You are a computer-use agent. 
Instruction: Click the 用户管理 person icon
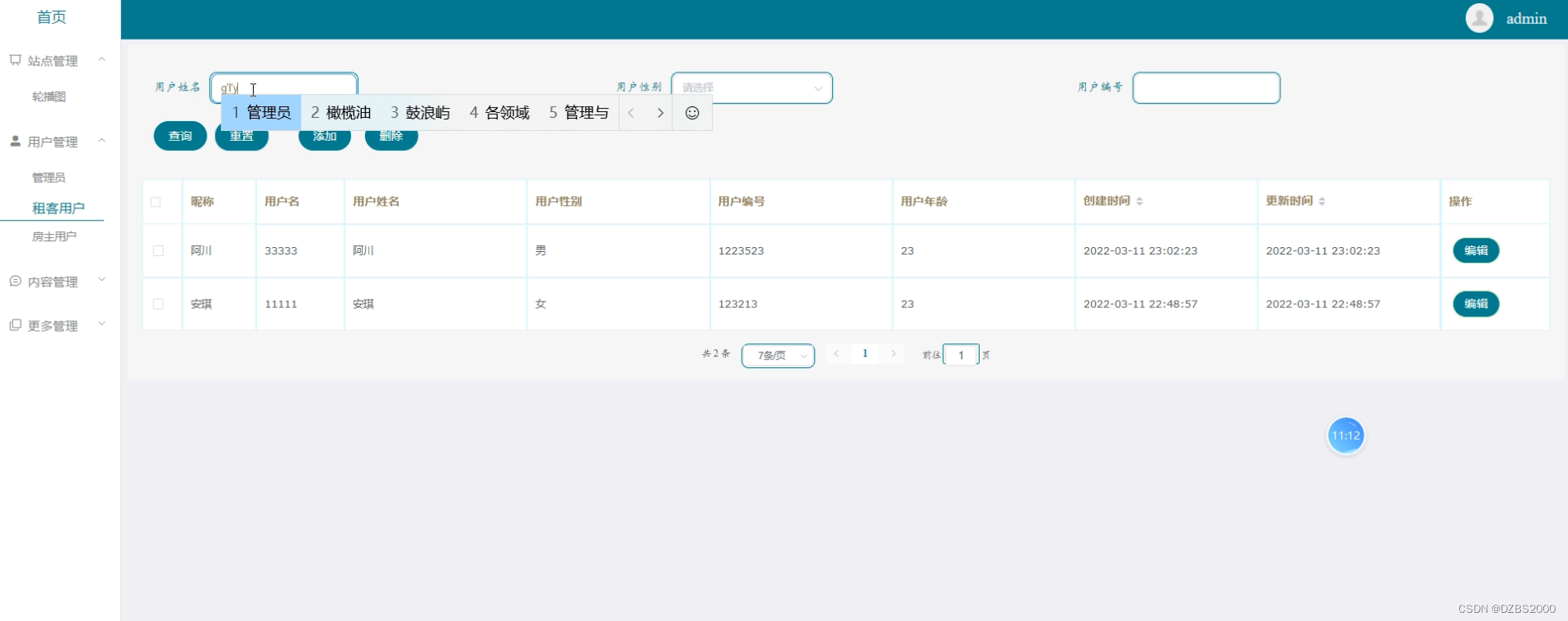[x=15, y=141]
